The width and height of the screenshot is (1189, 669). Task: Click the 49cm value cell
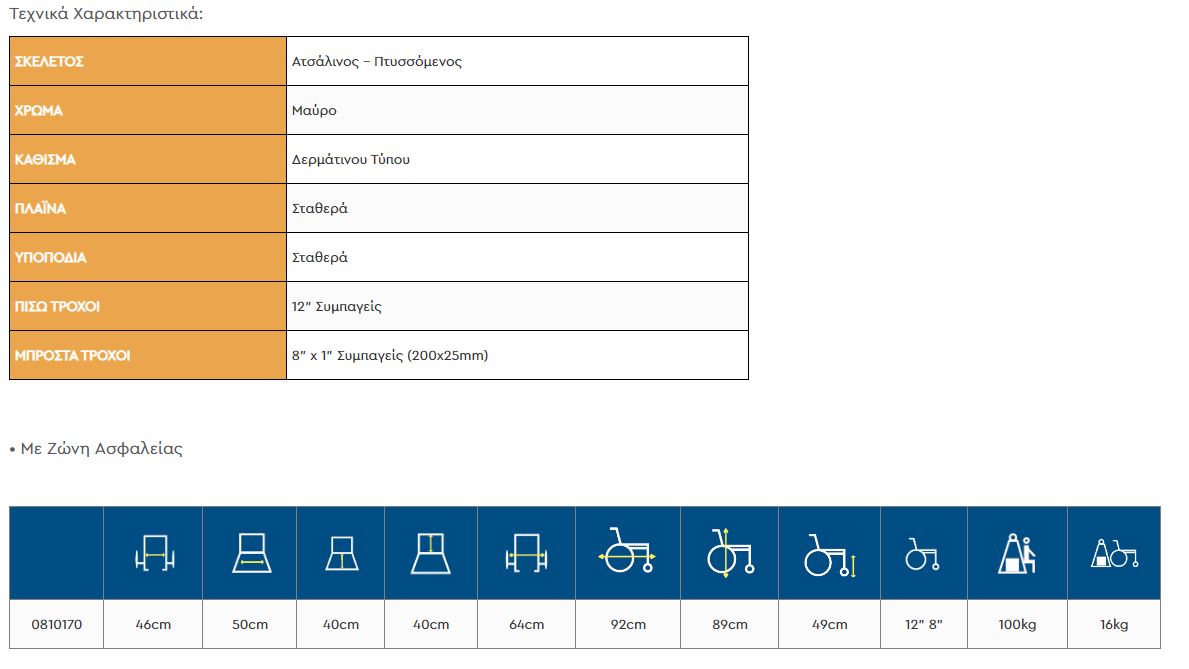pyautogui.click(x=830, y=624)
